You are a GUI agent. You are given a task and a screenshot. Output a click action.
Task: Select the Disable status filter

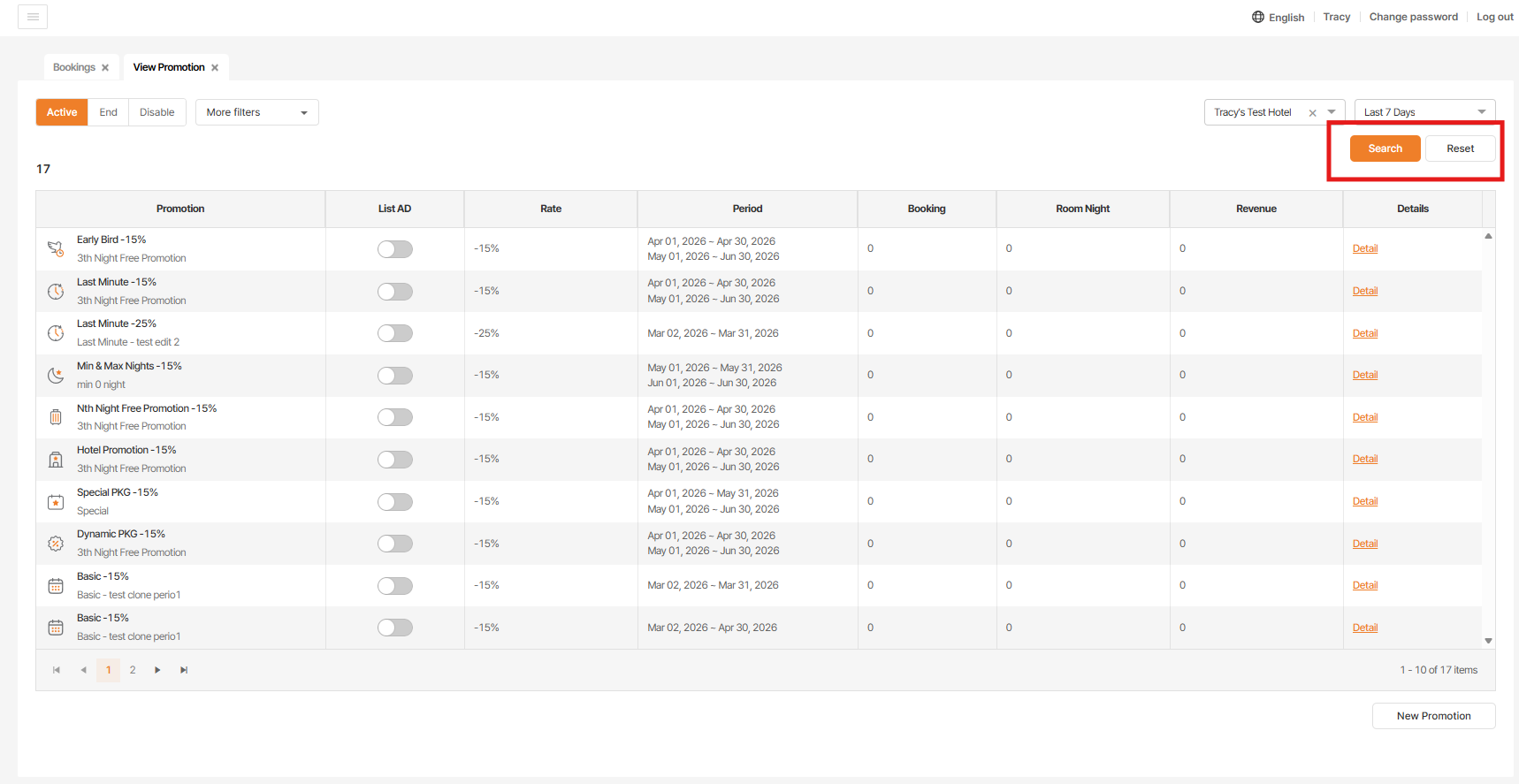[156, 112]
